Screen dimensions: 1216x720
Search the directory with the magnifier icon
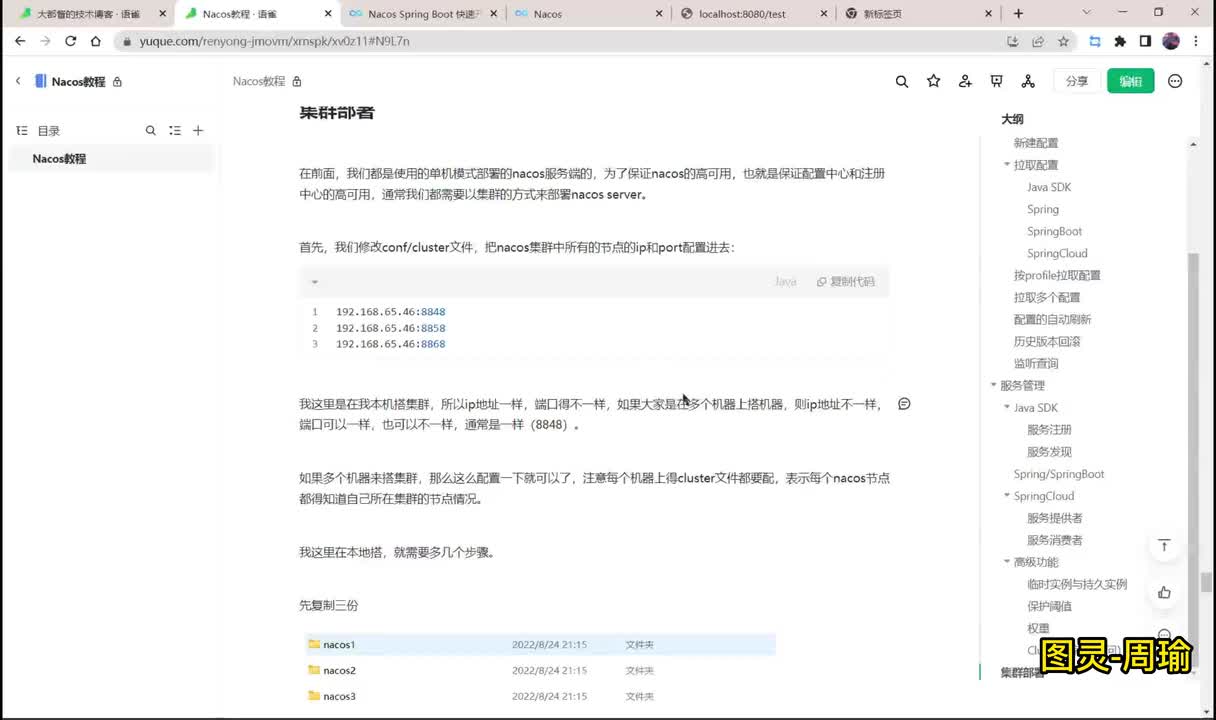point(151,131)
